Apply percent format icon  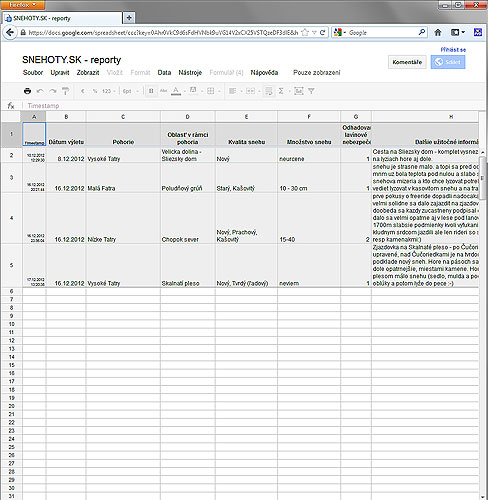95,91
